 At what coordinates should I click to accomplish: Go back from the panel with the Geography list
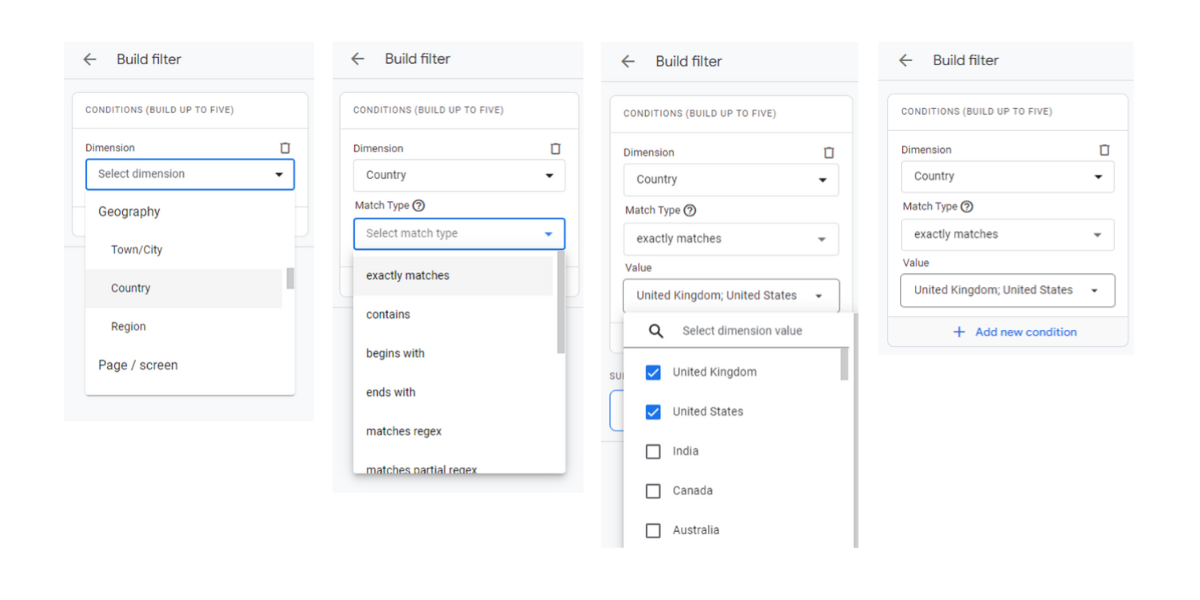tap(90, 59)
